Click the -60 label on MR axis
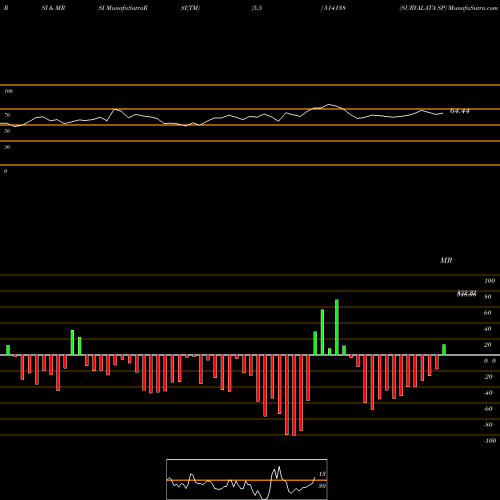The image size is (500, 500). tap(488, 409)
